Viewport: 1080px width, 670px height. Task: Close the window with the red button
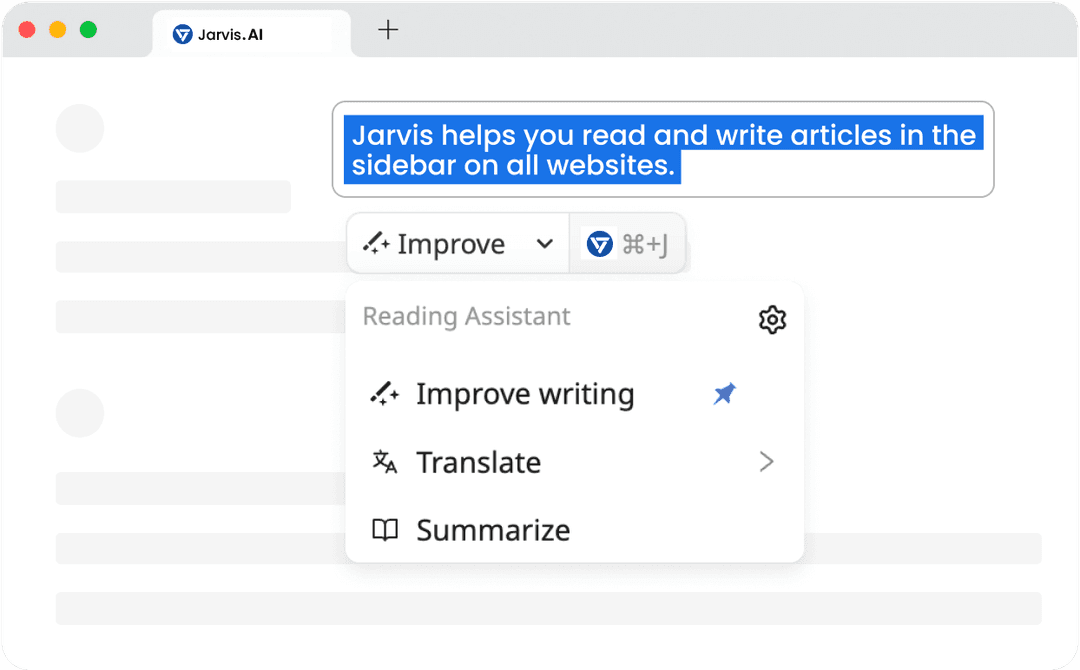pos(27,30)
